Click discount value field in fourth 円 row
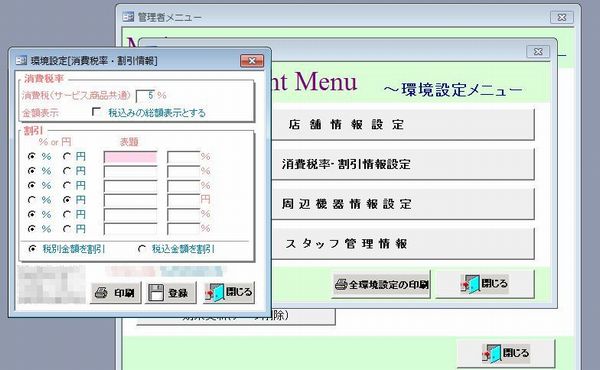 [x=183, y=200]
